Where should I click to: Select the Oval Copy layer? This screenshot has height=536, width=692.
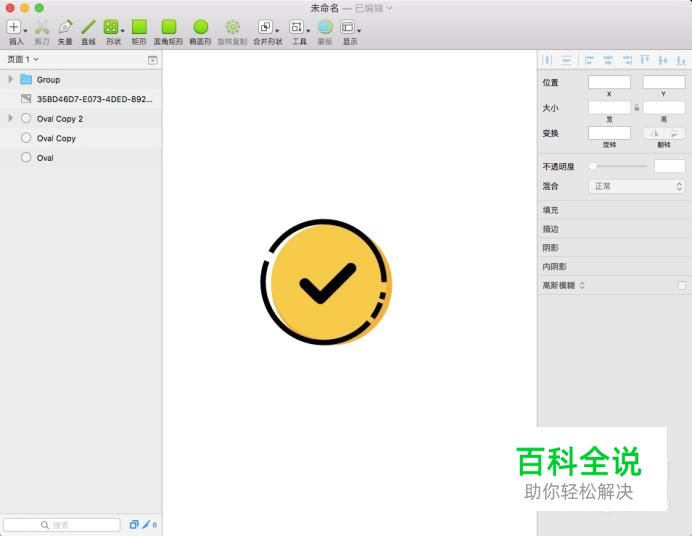[81, 138]
